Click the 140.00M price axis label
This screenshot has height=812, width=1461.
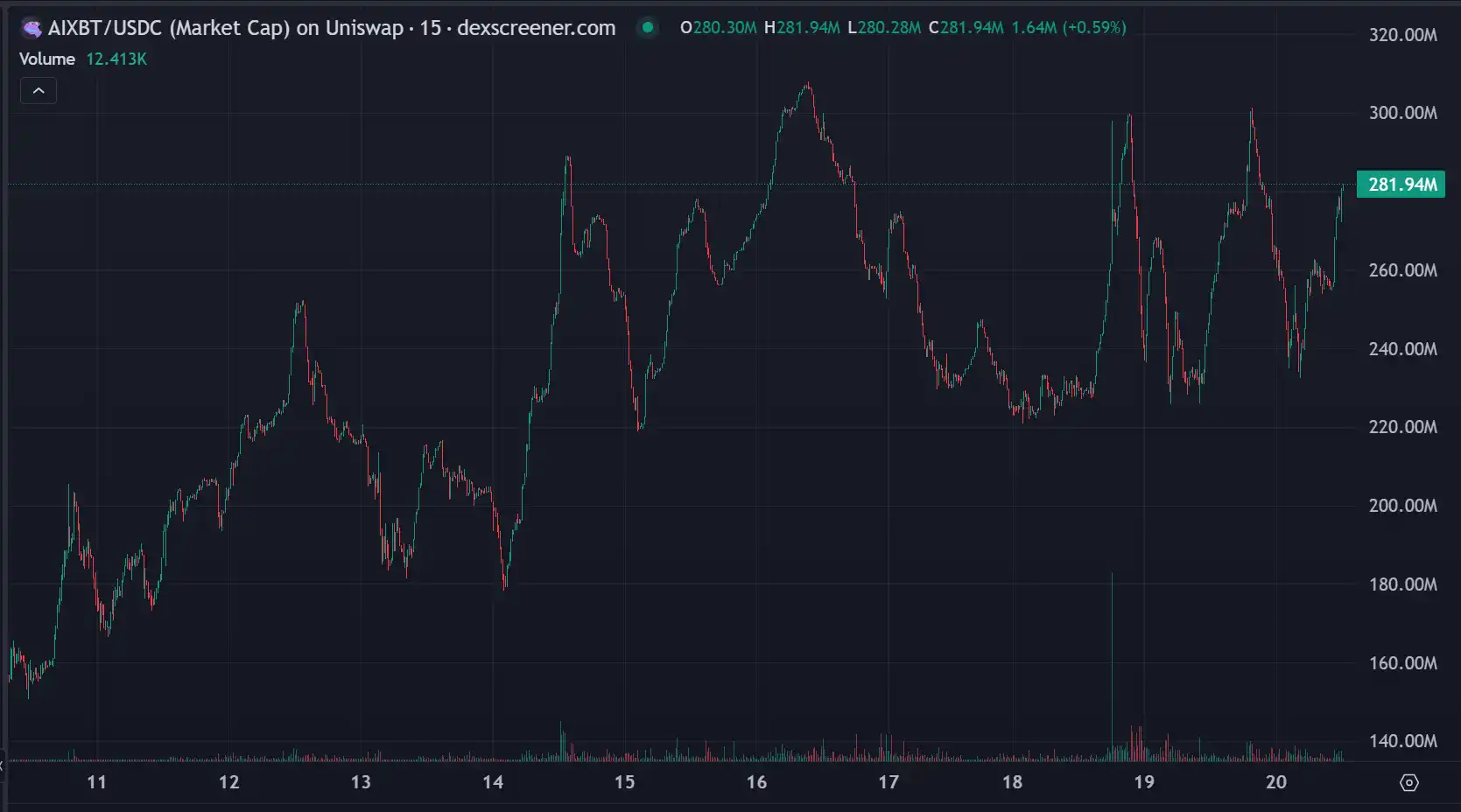click(1402, 741)
